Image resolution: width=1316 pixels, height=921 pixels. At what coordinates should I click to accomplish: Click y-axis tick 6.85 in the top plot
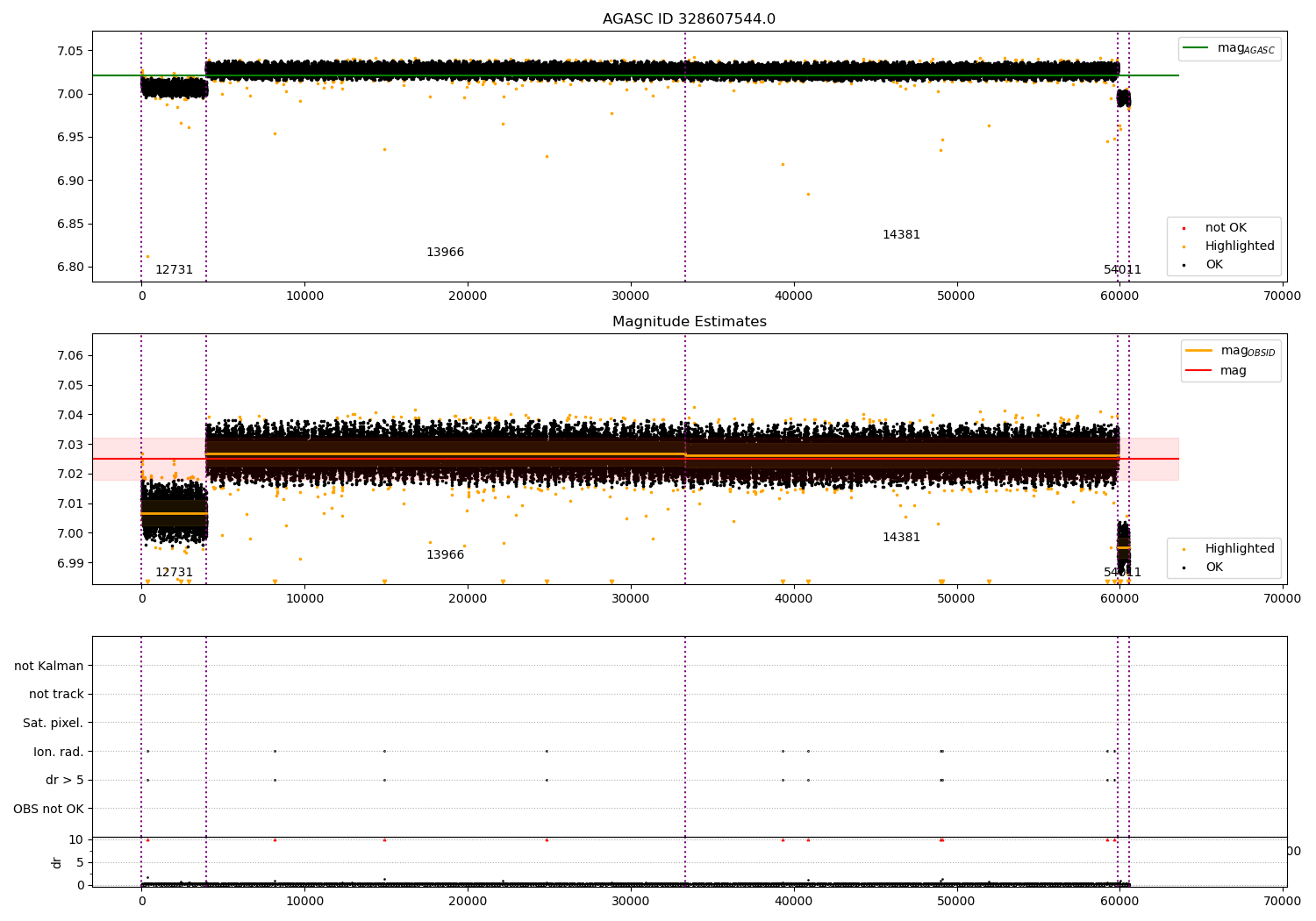pos(70,225)
